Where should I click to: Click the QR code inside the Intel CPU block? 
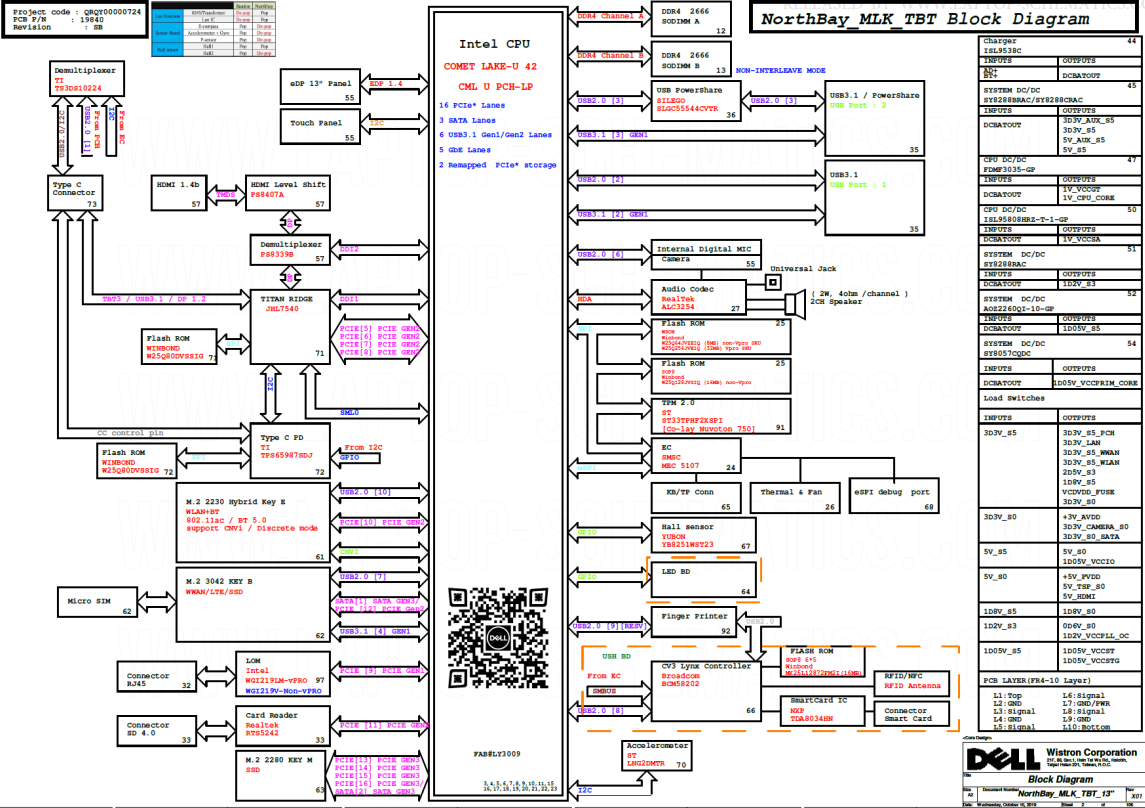[498, 637]
